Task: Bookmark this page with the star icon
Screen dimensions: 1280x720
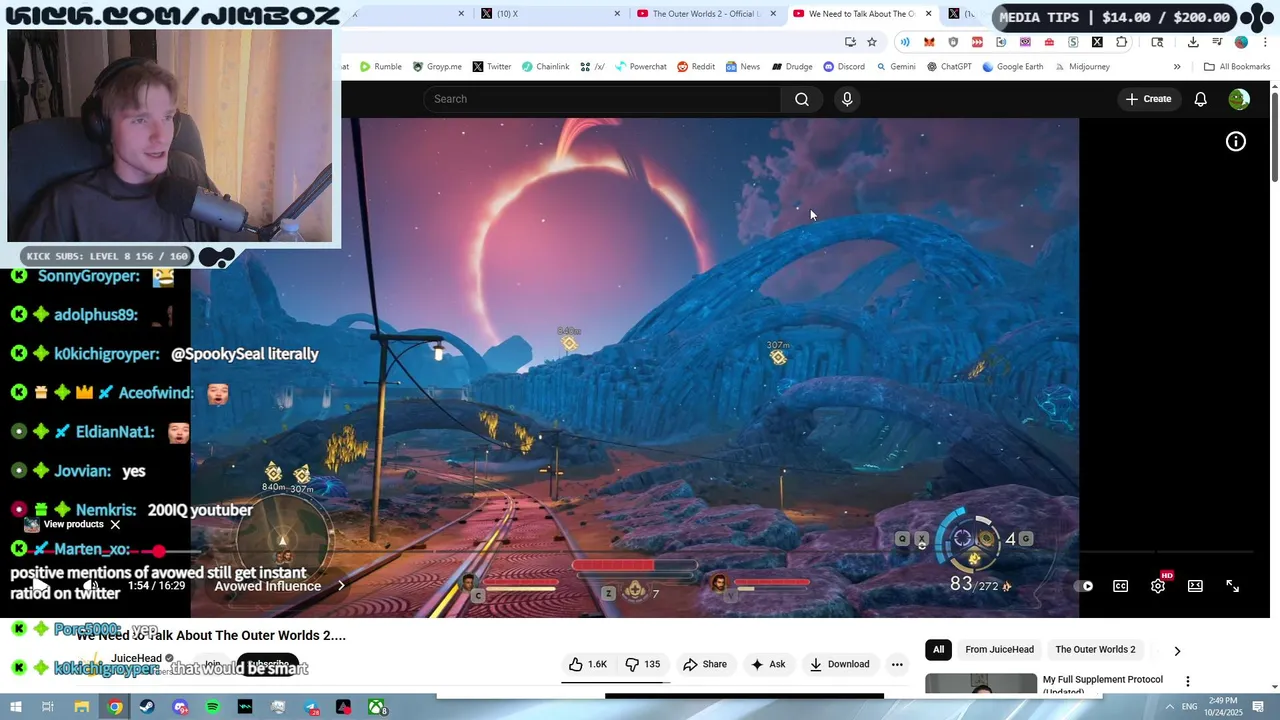Action: (872, 42)
